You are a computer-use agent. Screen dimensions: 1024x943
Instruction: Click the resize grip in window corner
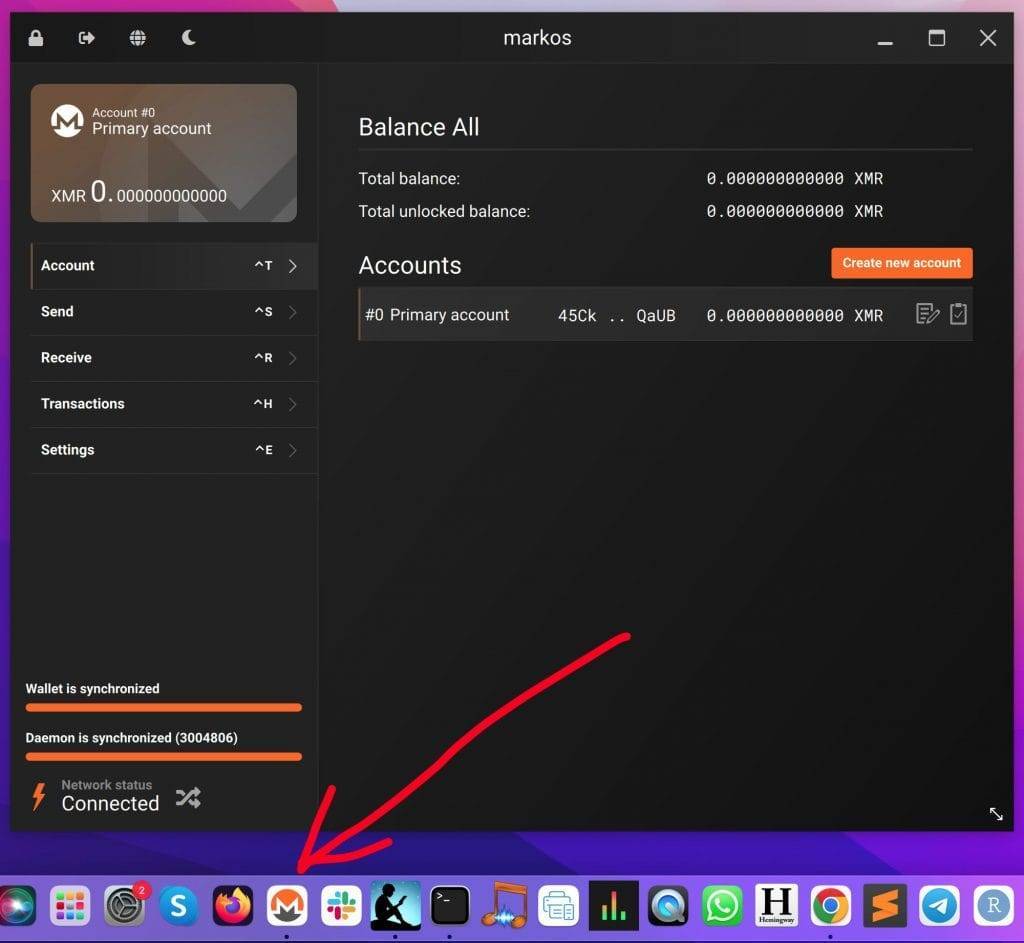[996, 814]
